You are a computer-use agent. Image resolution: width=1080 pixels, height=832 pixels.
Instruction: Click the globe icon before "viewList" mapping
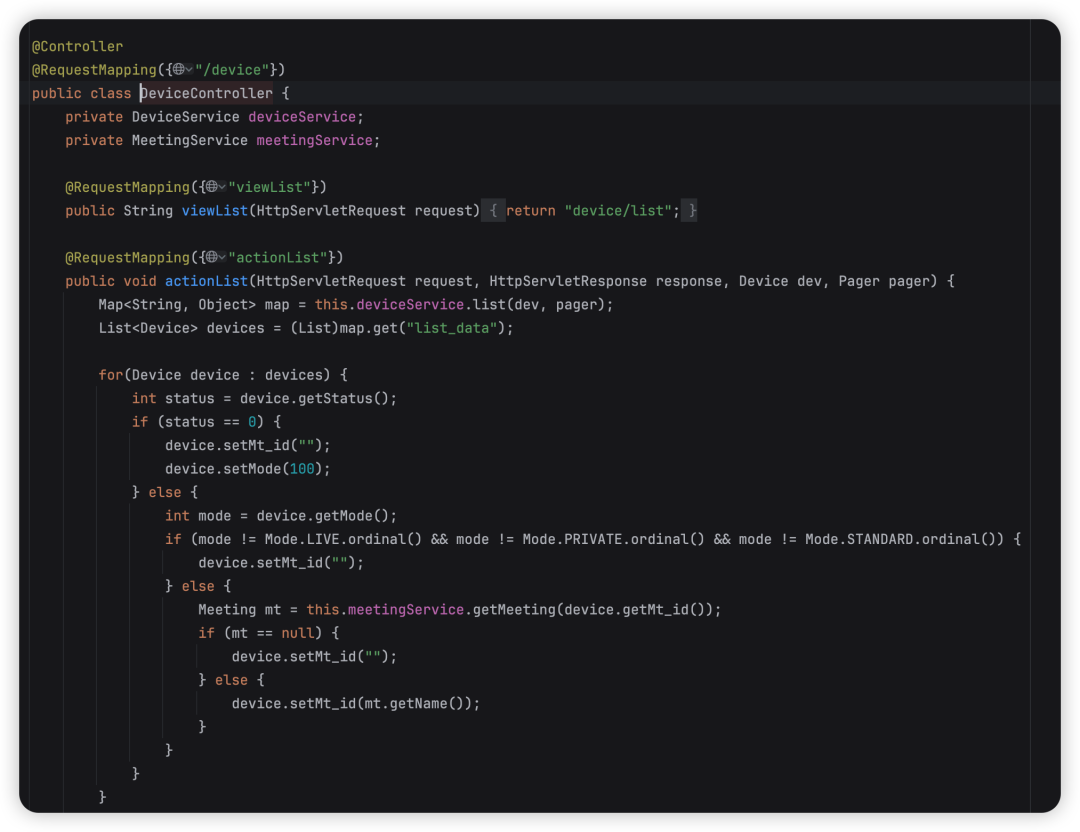(211, 187)
